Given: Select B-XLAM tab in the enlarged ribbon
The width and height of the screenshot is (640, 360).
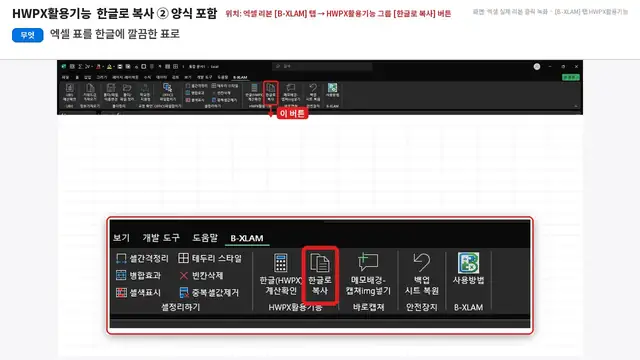Looking at the screenshot, I should tap(247, 238).
